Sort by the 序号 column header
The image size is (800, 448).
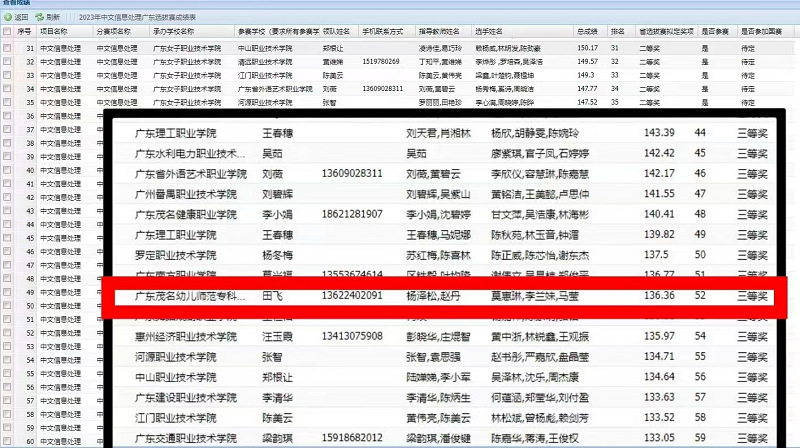point(24,32)
